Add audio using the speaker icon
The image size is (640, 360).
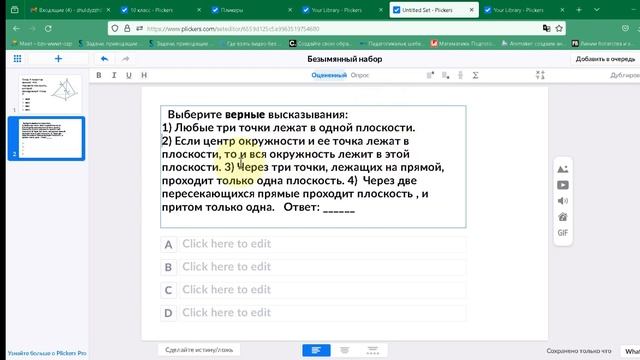tap(562, 201)
